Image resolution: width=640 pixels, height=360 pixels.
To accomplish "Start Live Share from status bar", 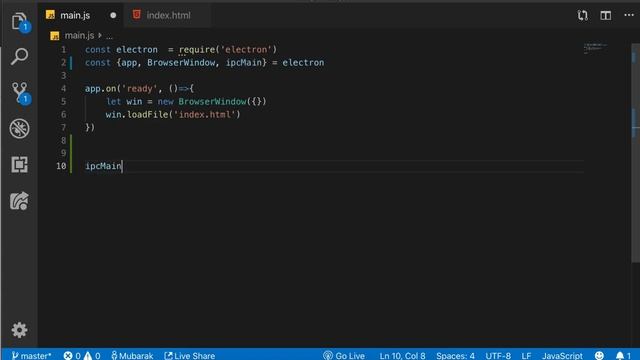I will click(189, 356).
